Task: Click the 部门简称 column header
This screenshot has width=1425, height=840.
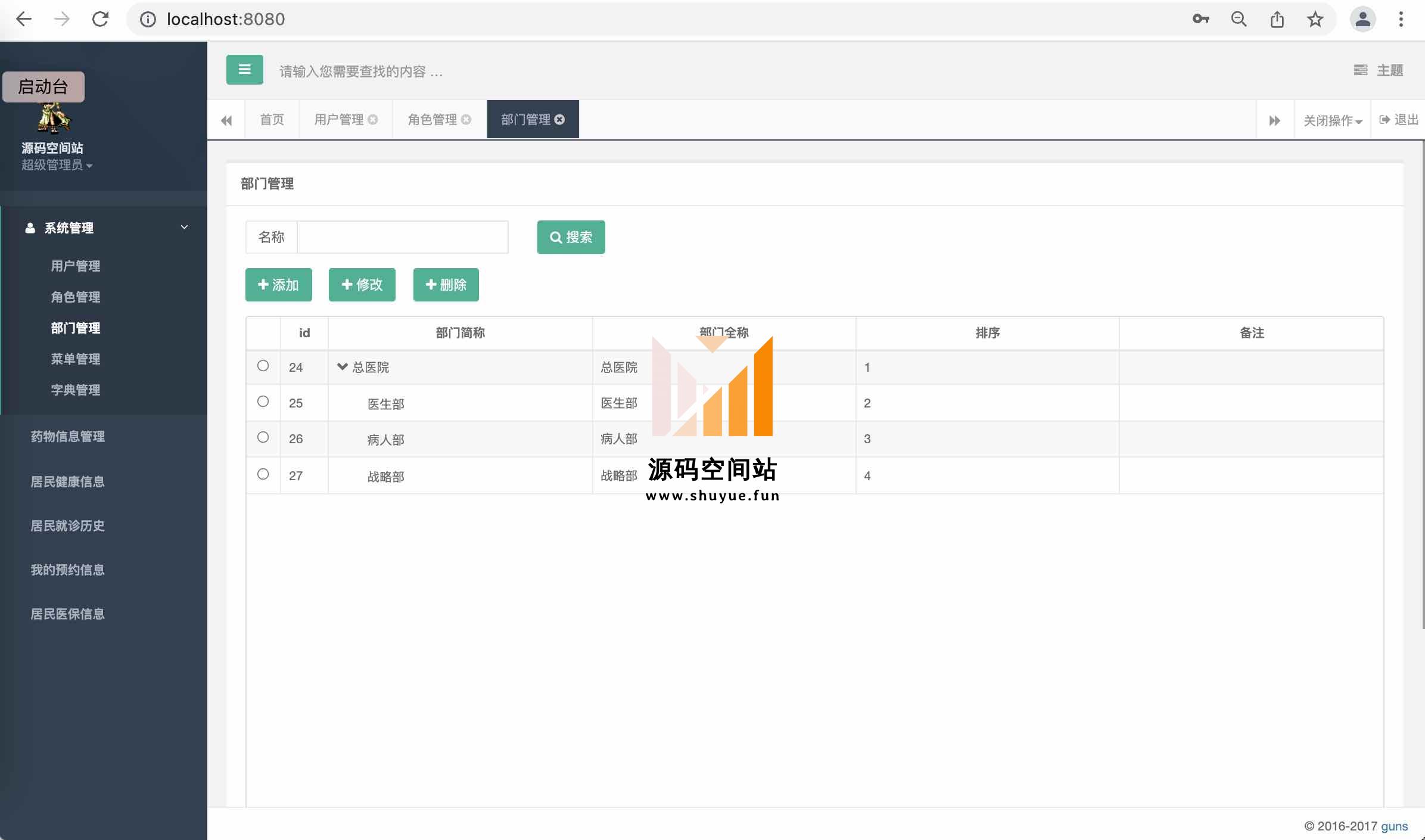Action: pyautogui.click(x=460, y=333)
